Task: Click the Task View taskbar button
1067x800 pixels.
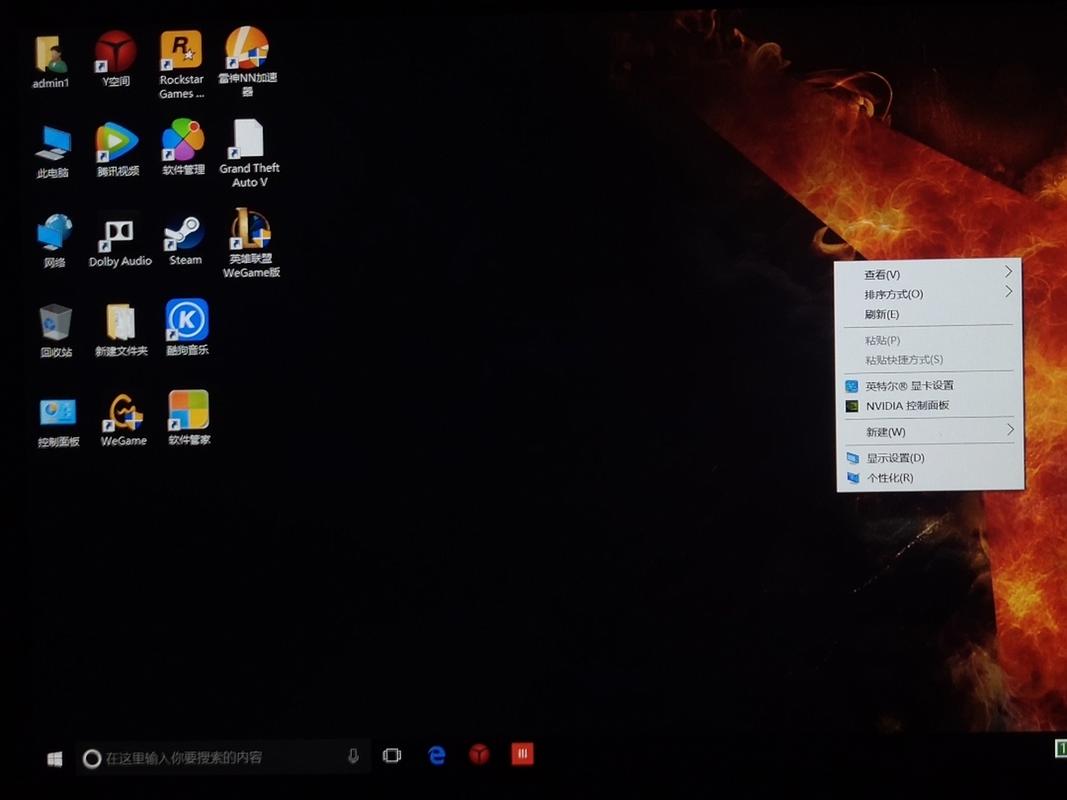Action: pos(392,756)
